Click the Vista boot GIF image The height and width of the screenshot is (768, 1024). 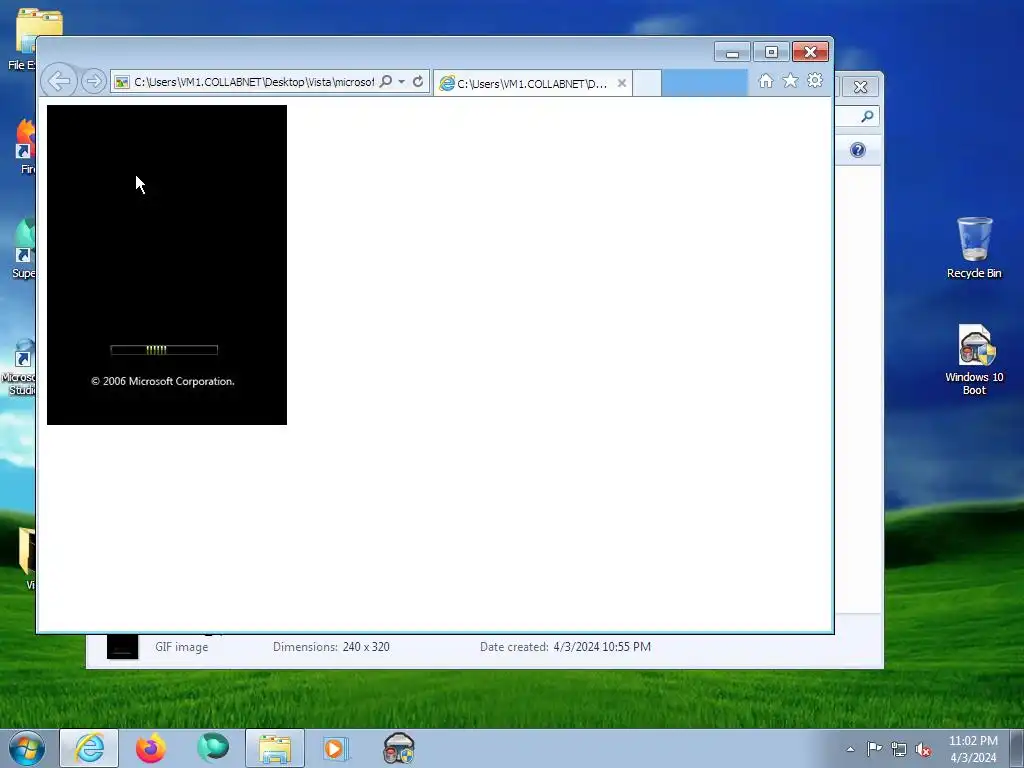click(167, 264)
